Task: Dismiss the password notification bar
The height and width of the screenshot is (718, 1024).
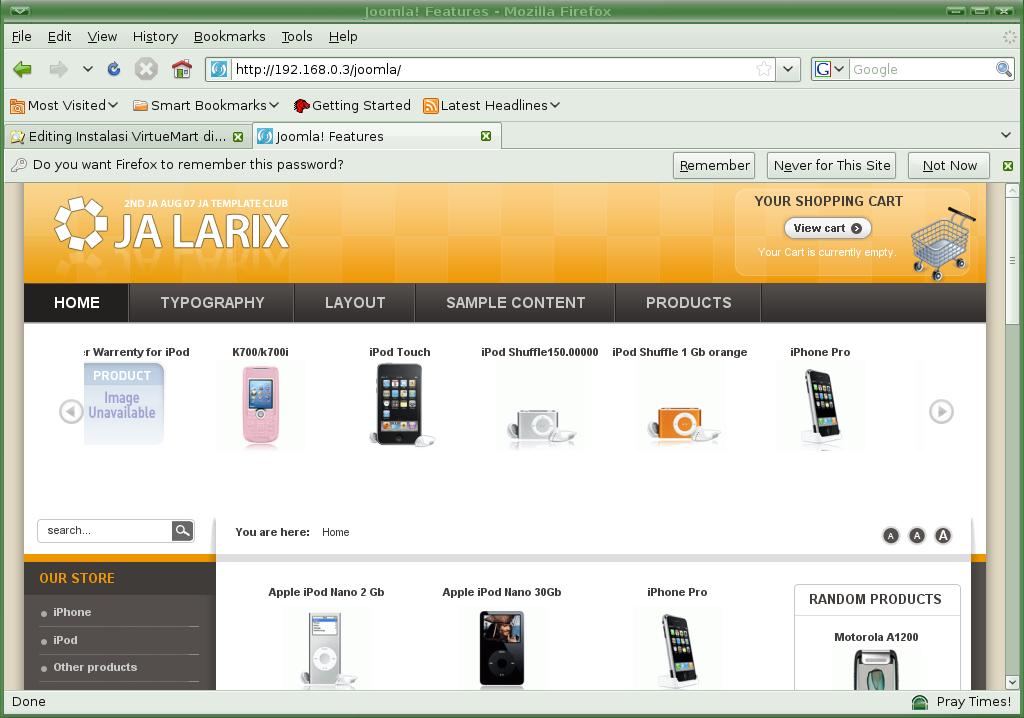Action: tap(1008, 166)
